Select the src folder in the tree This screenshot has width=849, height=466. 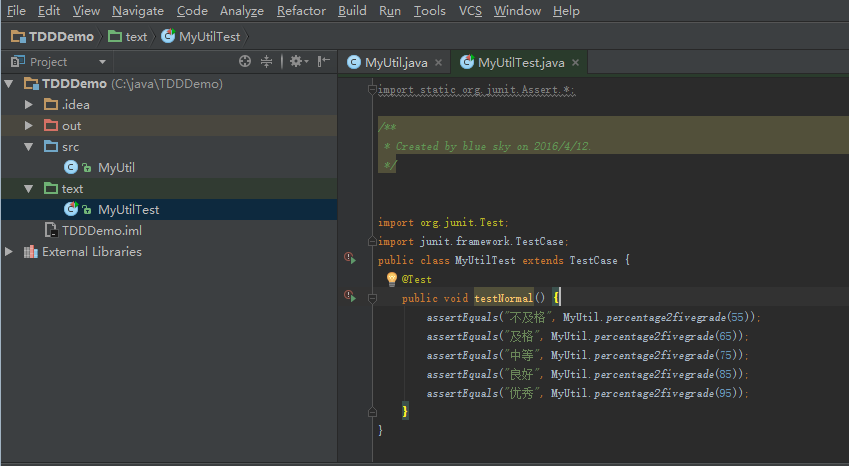pyautogui.click(x=169, y=147)
